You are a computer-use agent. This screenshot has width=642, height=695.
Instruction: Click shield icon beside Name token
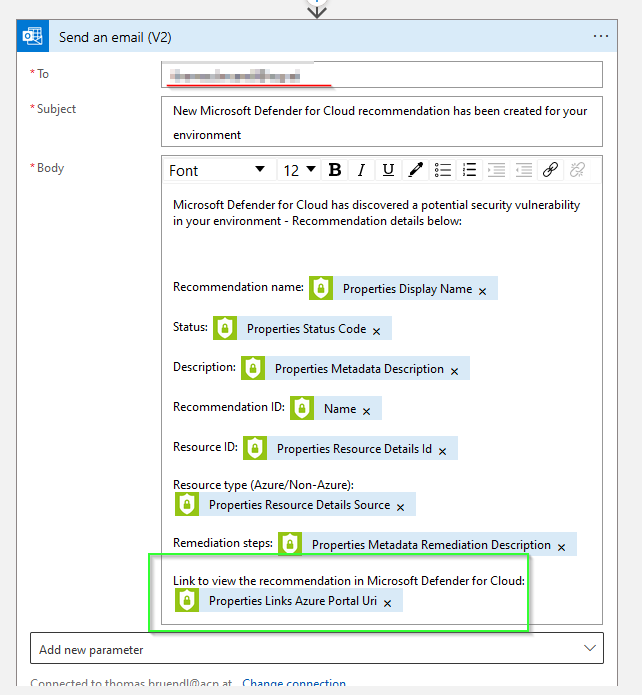302,408
